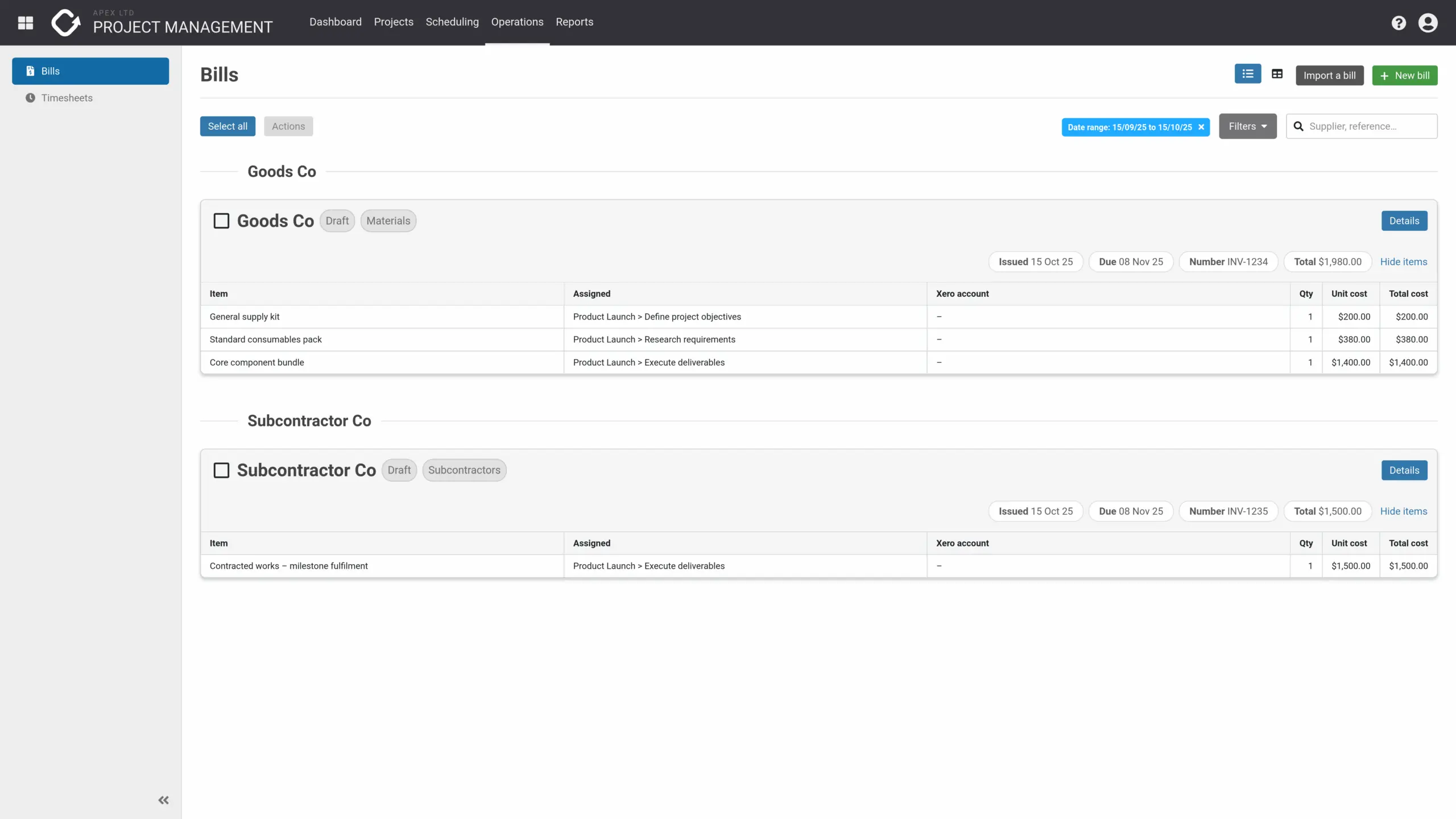Open the user account profile icon

pyautogui.click(x=1428, y=23)
